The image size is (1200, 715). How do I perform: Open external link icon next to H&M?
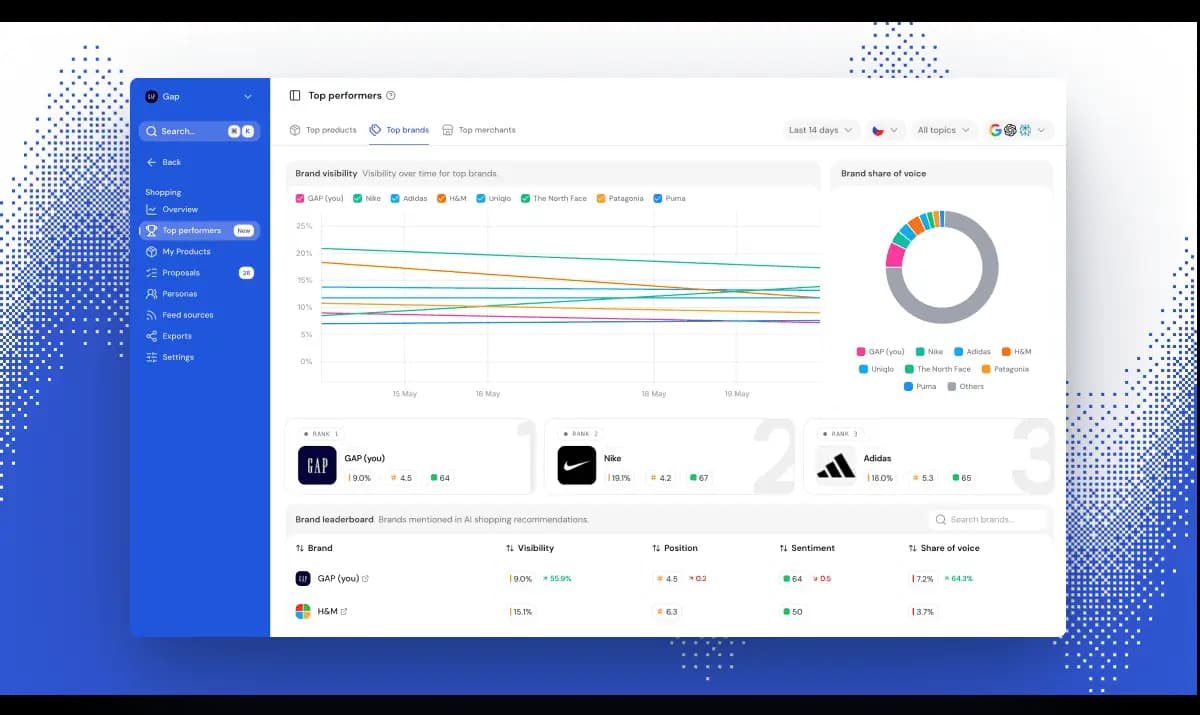tap(344, 611)
